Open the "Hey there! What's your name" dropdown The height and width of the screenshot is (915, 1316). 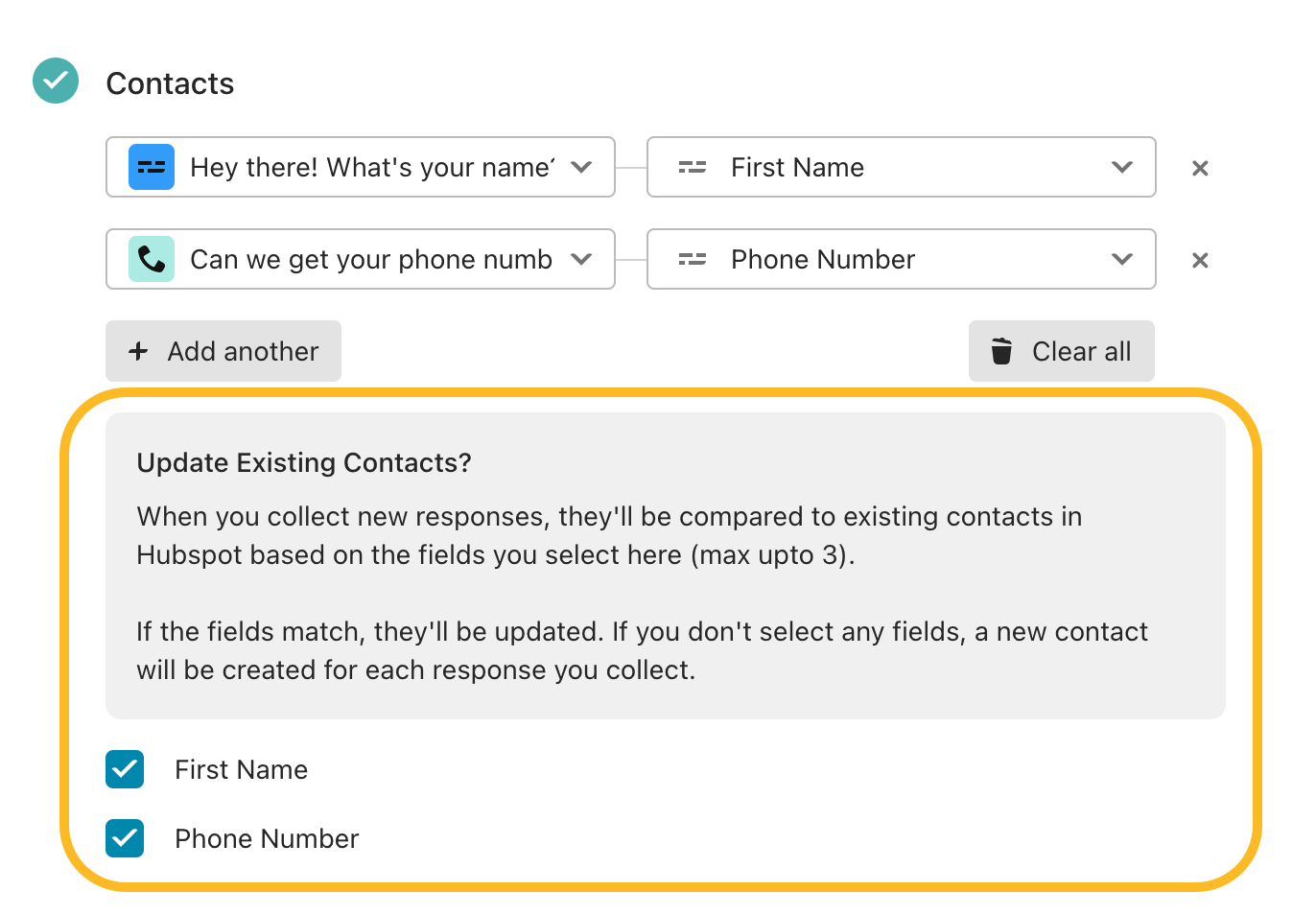coord(361,167)
